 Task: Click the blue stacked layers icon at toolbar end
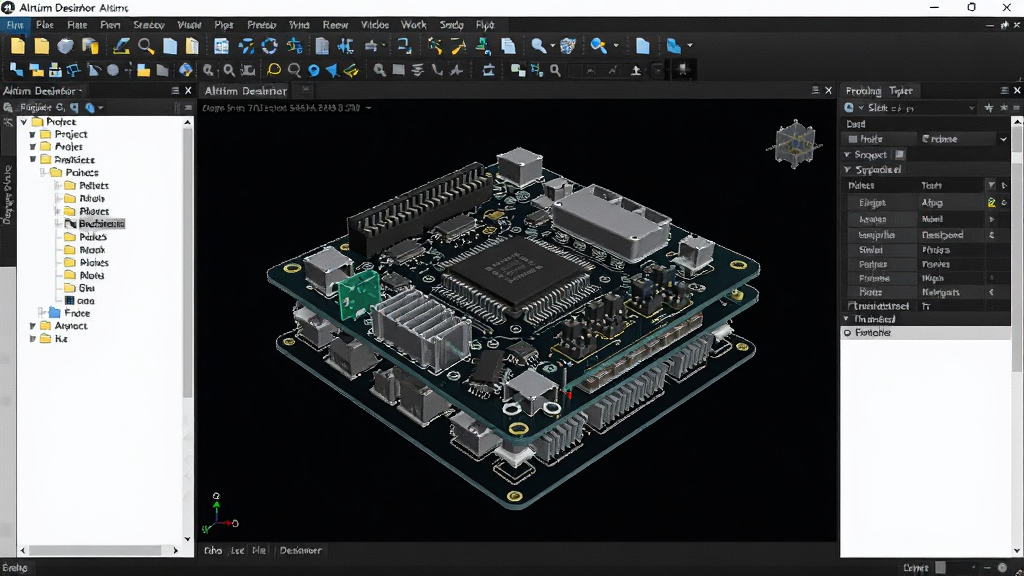coord(674,46)
